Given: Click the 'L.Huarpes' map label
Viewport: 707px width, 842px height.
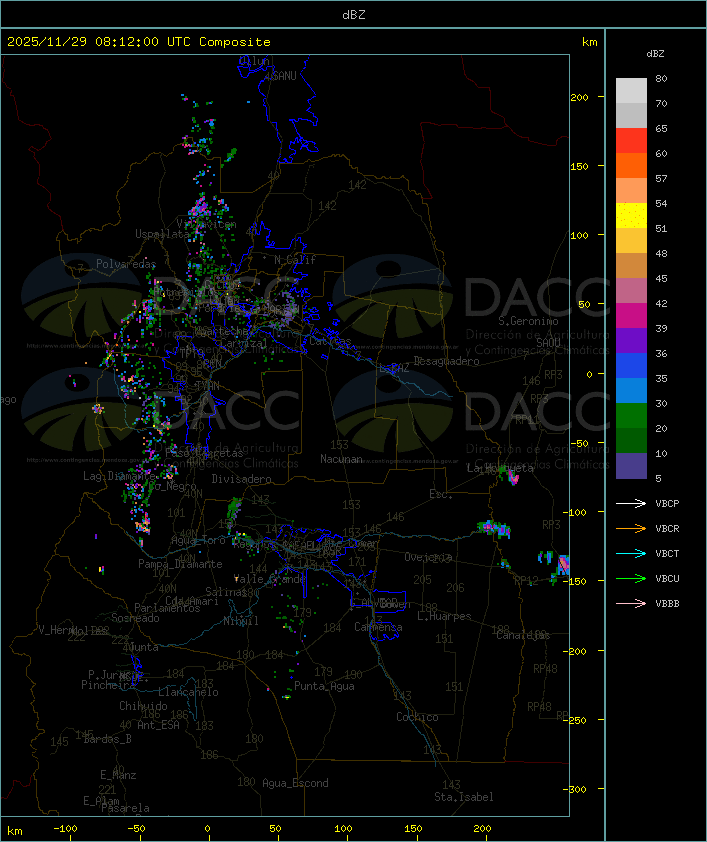Looking at the screenshot, I should tap(444, 616).
